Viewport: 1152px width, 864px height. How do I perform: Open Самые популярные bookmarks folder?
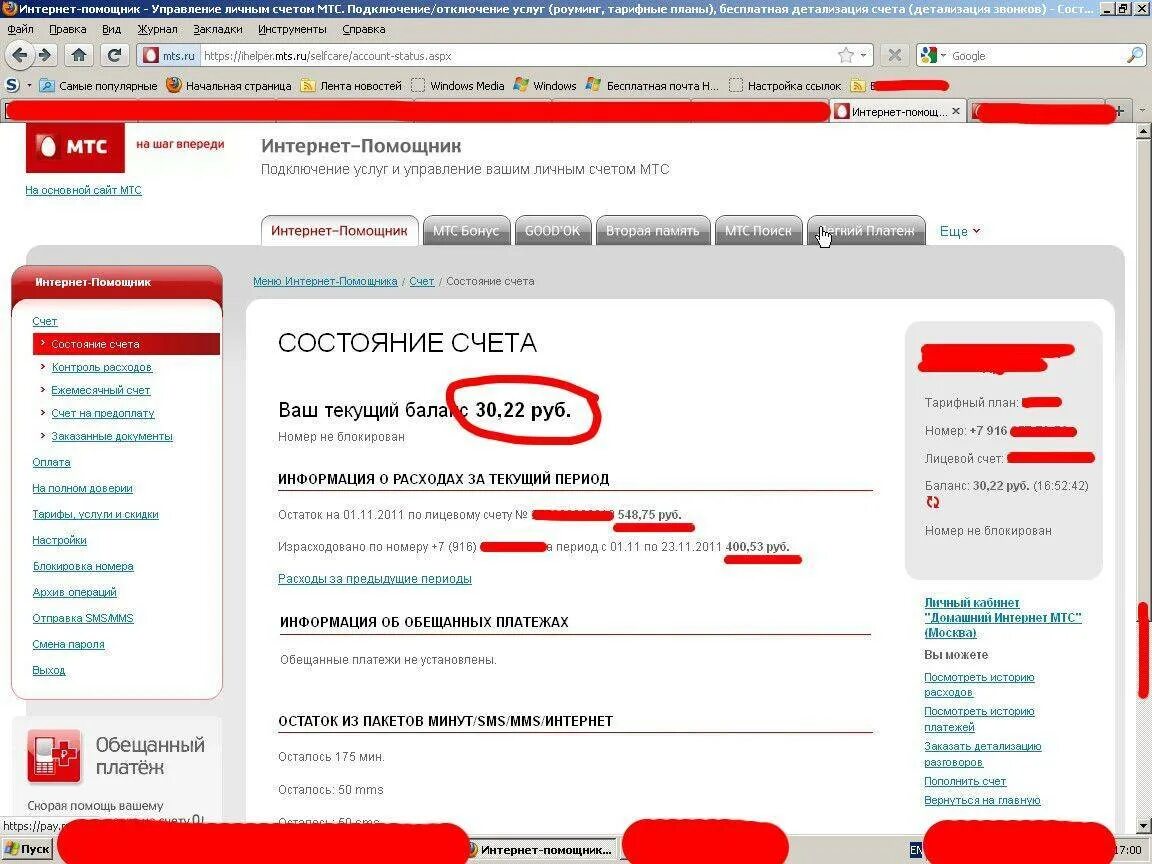point(98,85)
